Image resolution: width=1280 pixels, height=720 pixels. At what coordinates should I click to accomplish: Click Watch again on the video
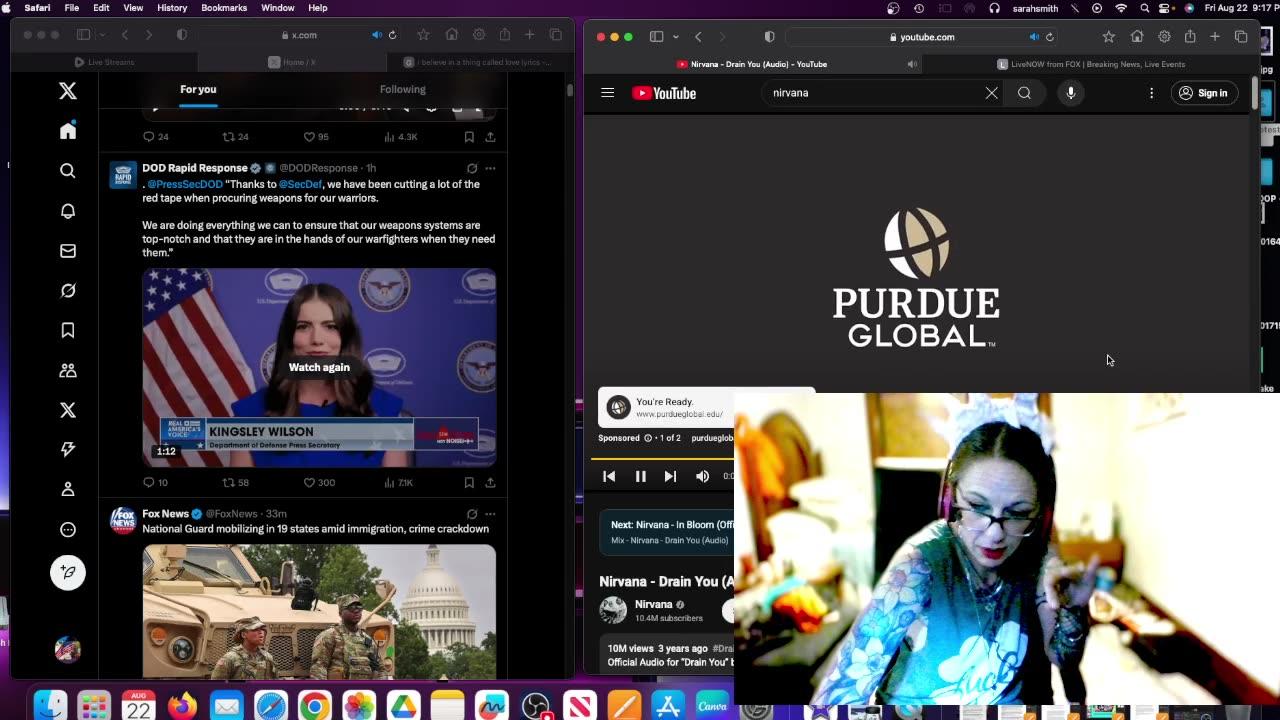pos(319,367)
